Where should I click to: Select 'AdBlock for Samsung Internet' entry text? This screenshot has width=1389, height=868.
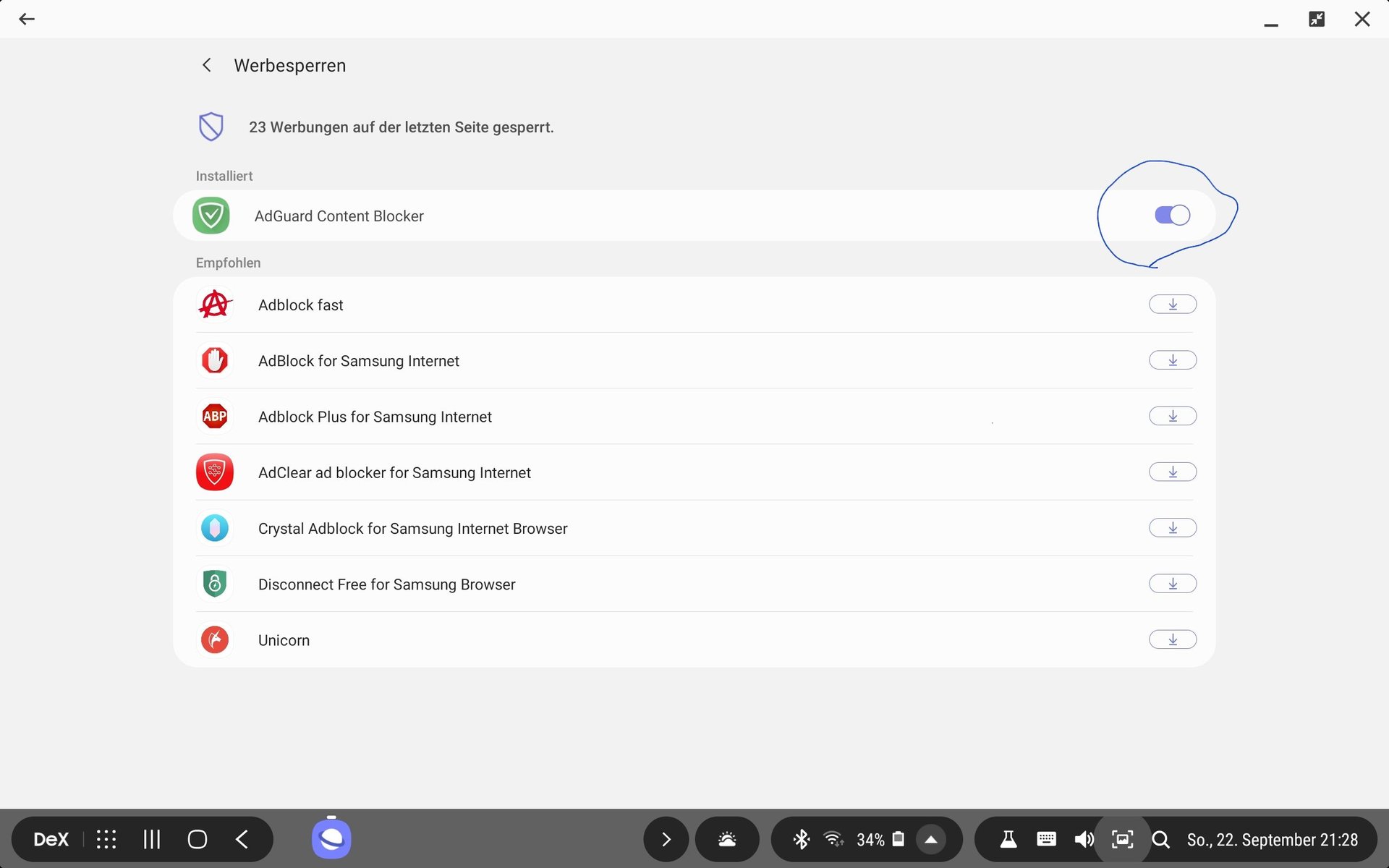click(x=359, y=361)
